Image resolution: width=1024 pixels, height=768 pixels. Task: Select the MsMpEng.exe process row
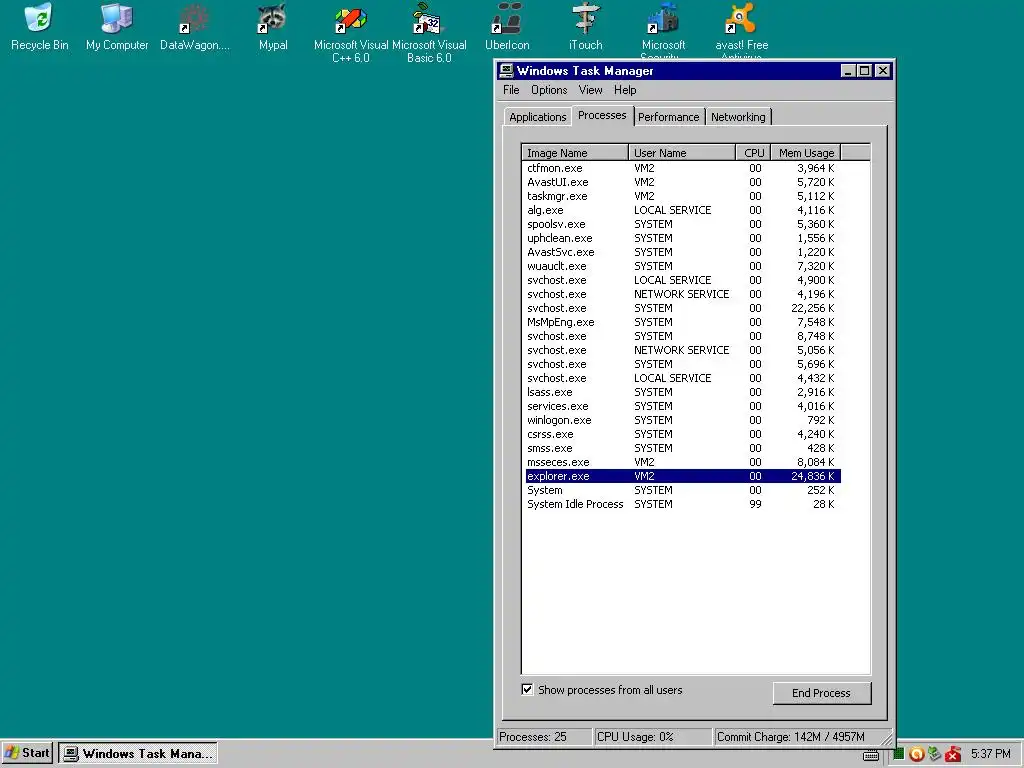(x=682, y=322)
